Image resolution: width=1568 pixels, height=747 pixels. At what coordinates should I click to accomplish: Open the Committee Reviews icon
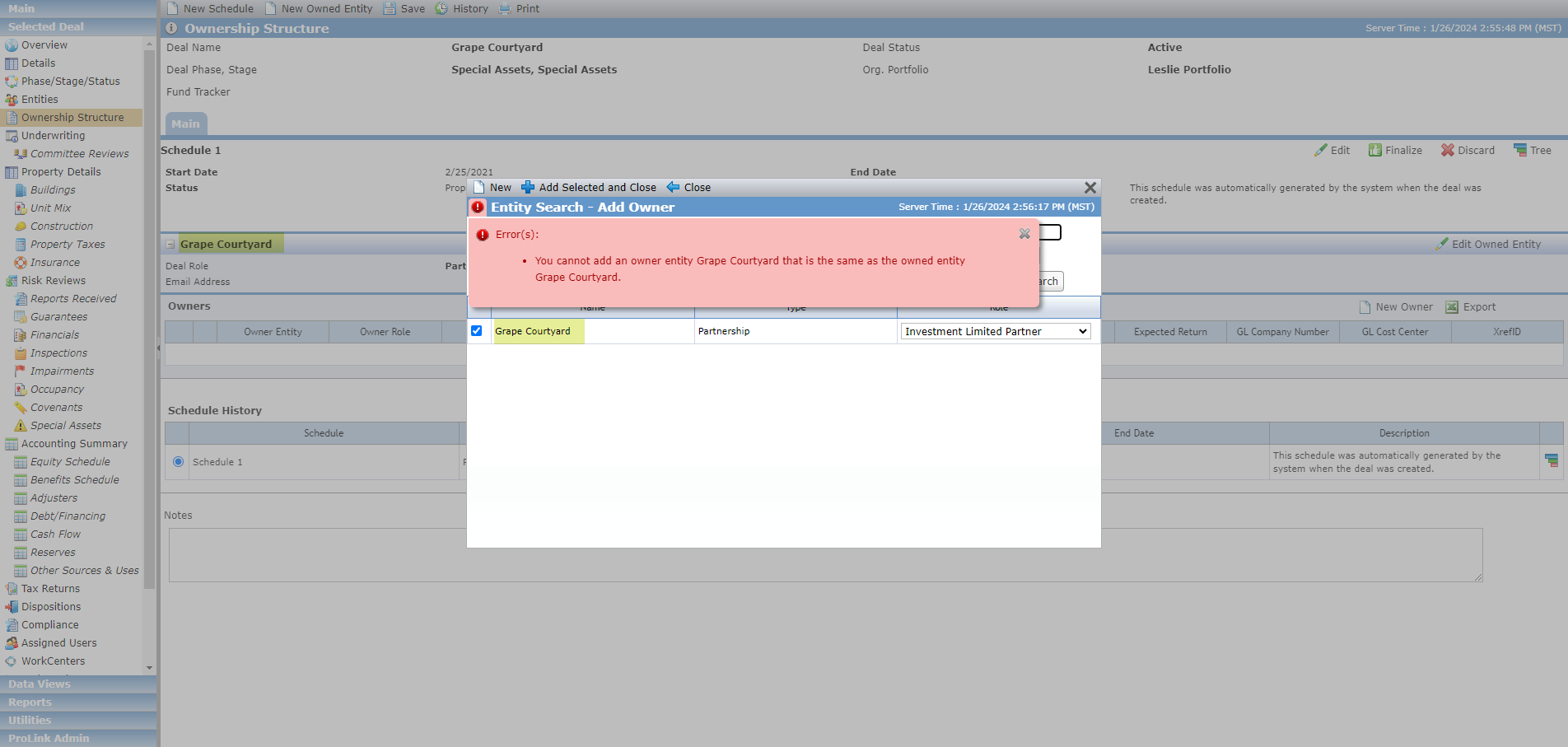point(21,154)
